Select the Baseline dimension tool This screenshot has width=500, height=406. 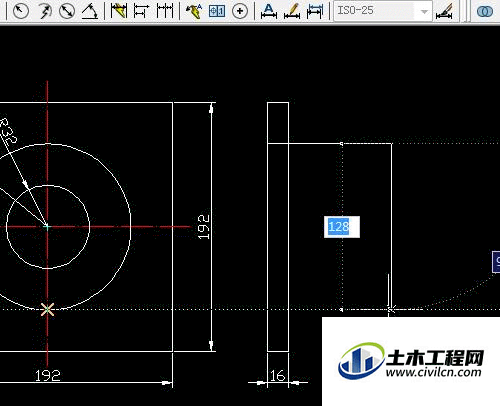pyautogui.click(x=141, y=11)
